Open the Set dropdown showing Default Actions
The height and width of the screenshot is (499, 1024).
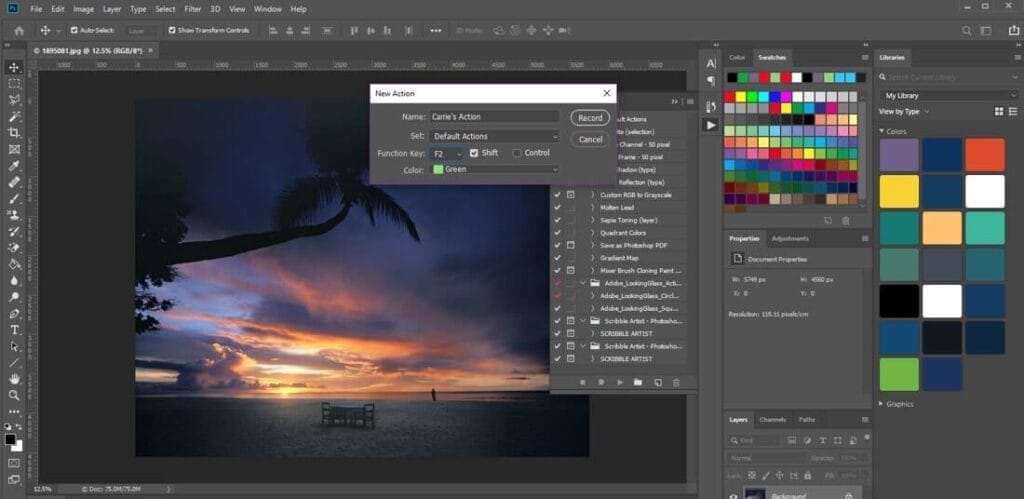(x=494, y=136)
